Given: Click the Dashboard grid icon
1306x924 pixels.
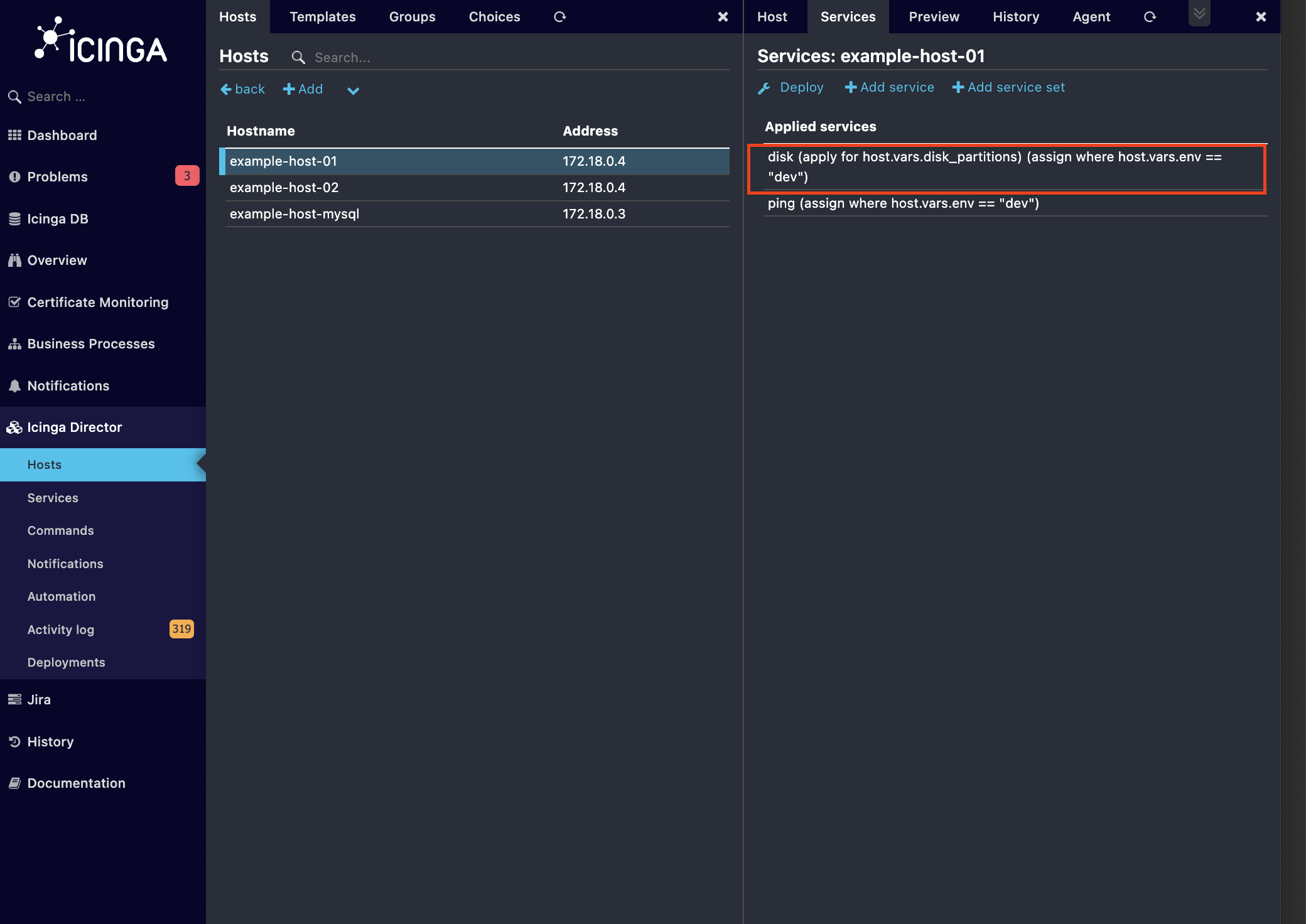Looking at the screenshot, I should (x=14, y=135).
